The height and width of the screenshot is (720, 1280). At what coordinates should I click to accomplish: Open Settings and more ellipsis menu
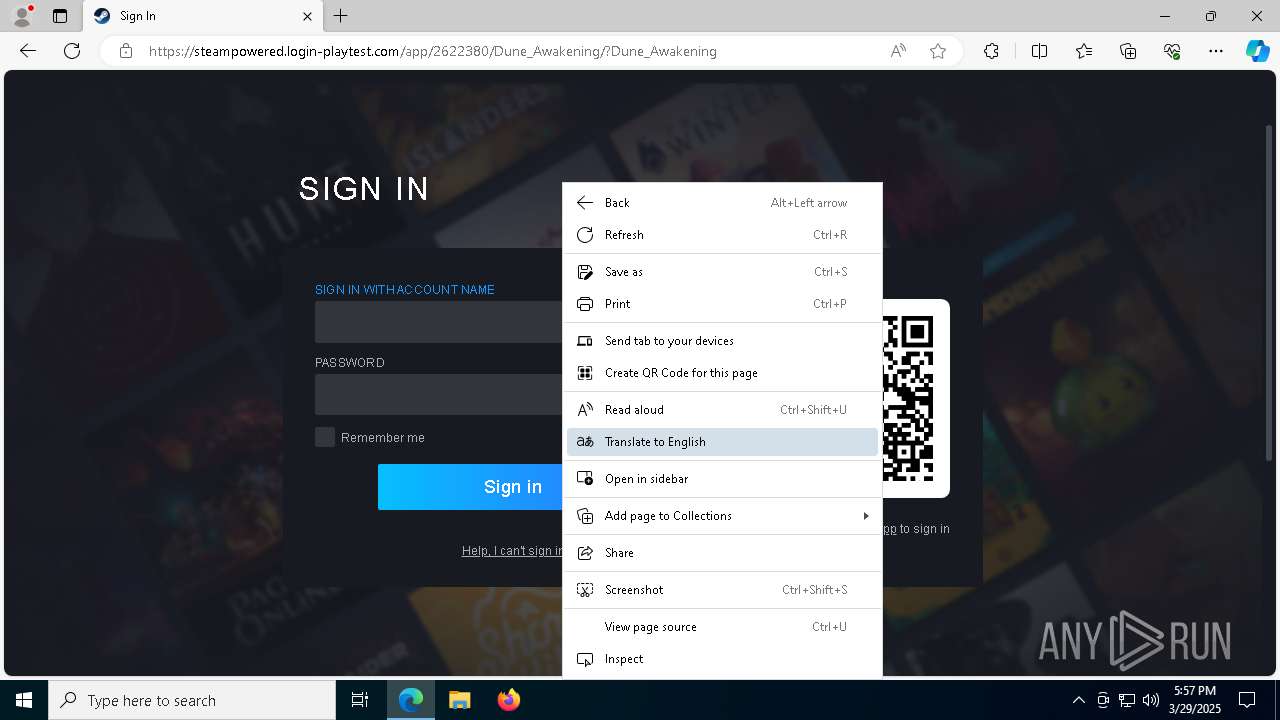click(1216, 51)
